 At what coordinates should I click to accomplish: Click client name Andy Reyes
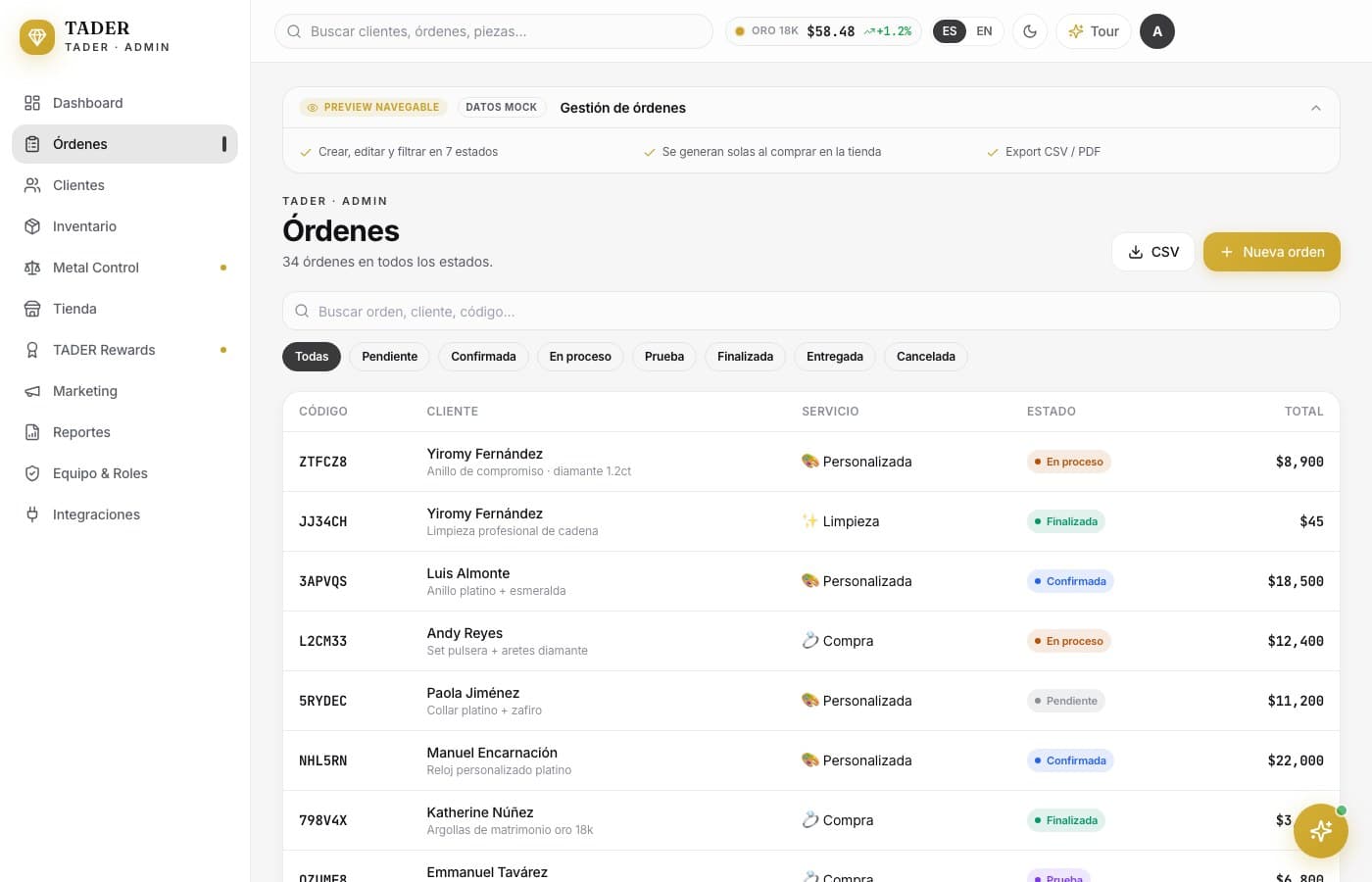pyautogui.click(x=465, y=633)
